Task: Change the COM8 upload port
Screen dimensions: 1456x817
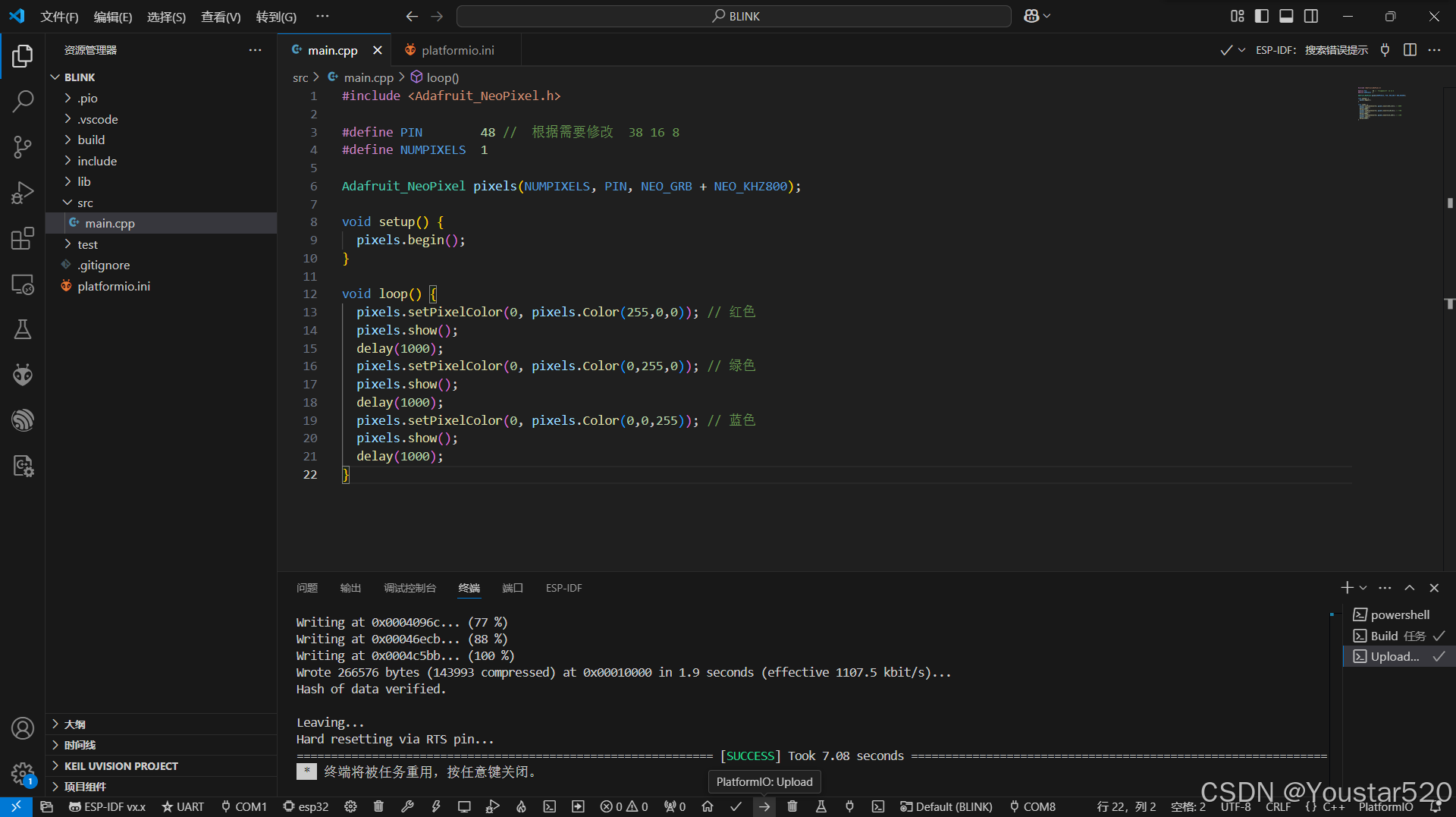Action: pyautogui.click(x=1032, y=807)
